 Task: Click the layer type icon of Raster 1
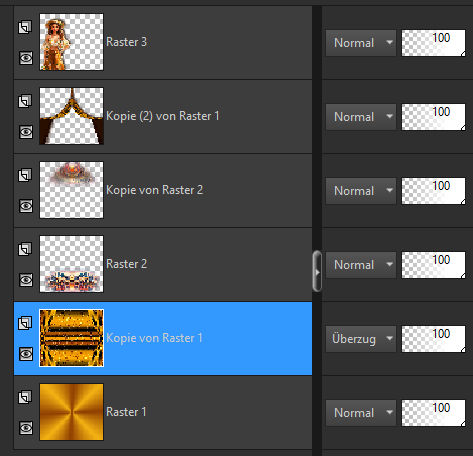(x=25, y=397)
